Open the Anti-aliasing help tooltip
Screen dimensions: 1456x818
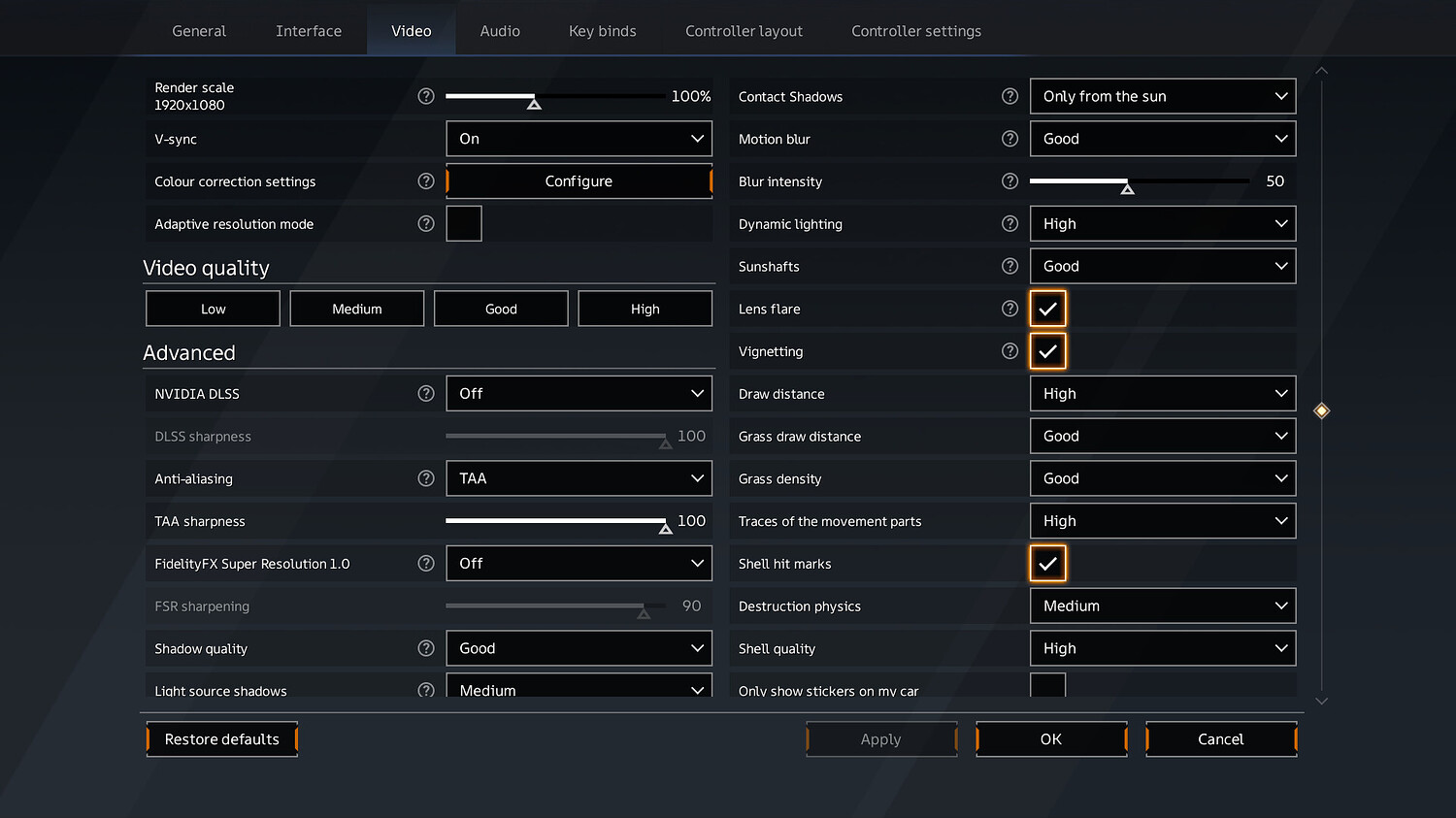pyautogui.click(x=425, y=478)
